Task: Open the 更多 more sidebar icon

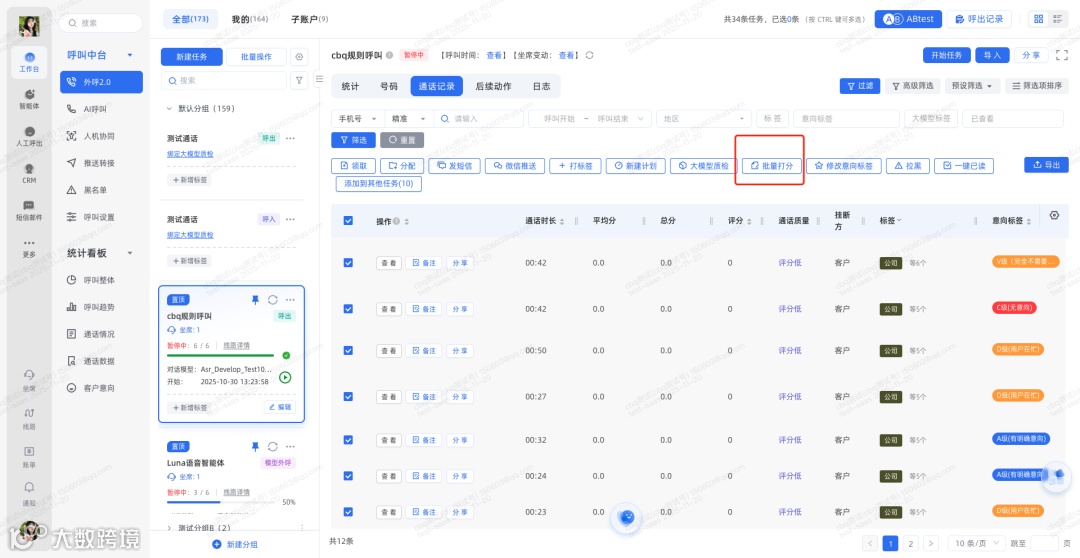Action: pyautogui.click(x=29, y=247)
